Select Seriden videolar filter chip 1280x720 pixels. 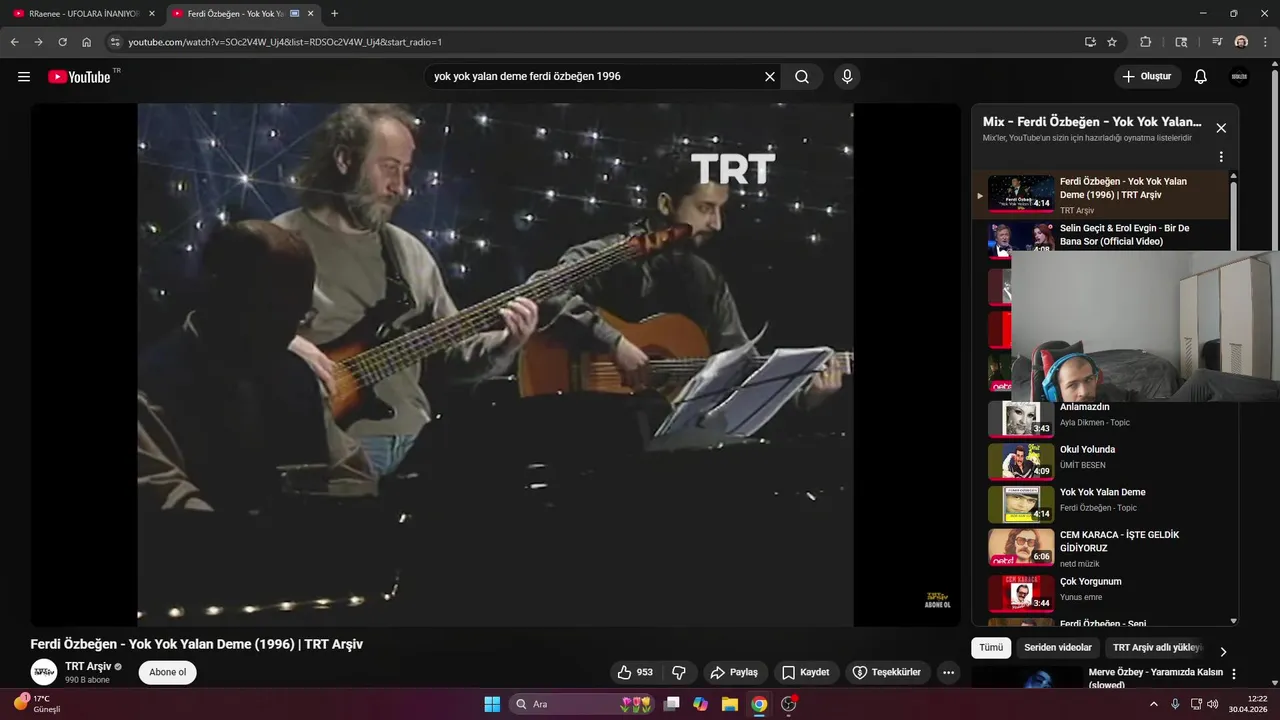(x=1058, y=648)
